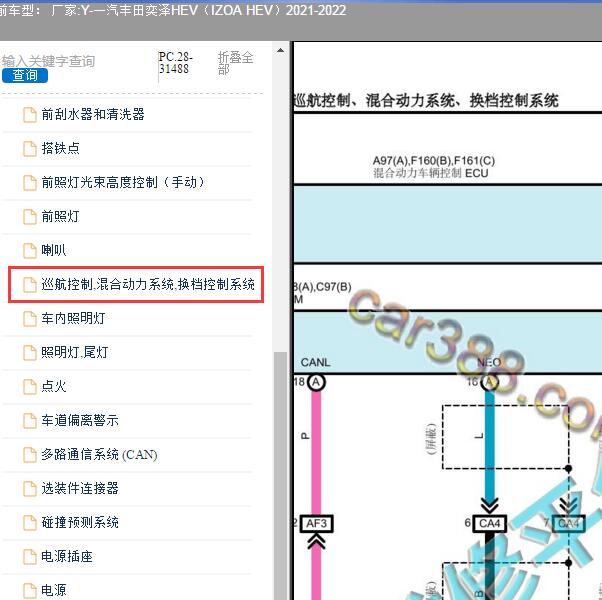602x600 pixels.
Task: Click the document icon beside 电源插座
Action: (x=30, y=557)
